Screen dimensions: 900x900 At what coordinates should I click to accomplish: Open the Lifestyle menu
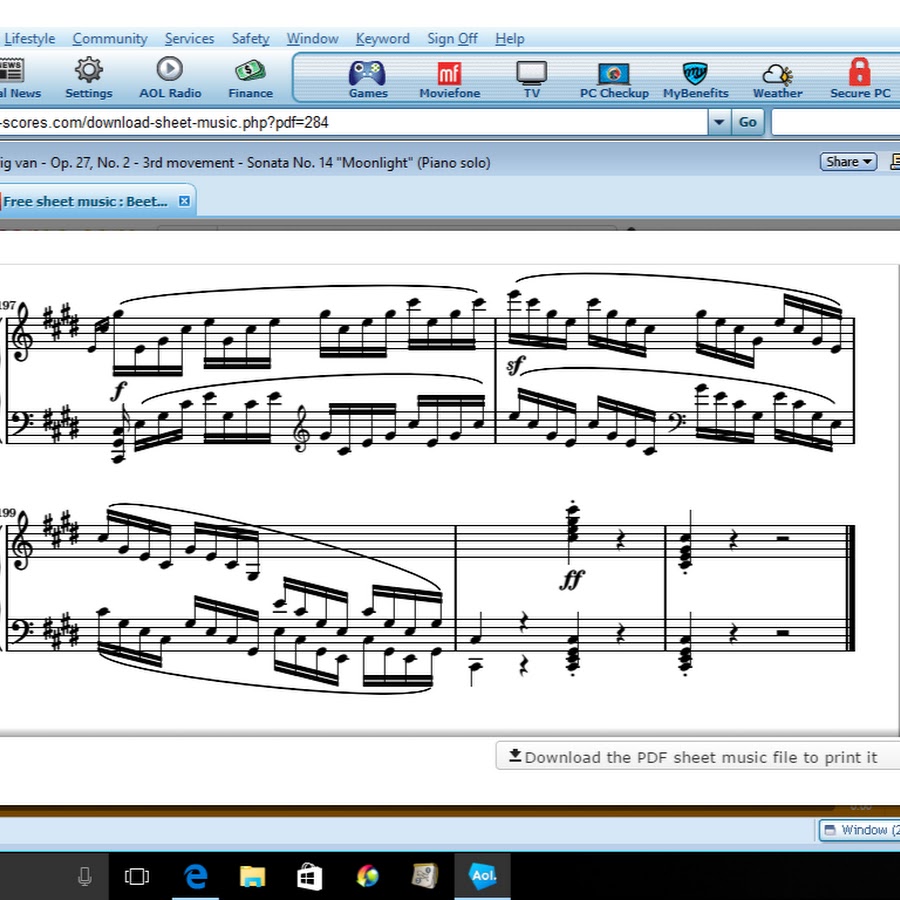point(30,38)
